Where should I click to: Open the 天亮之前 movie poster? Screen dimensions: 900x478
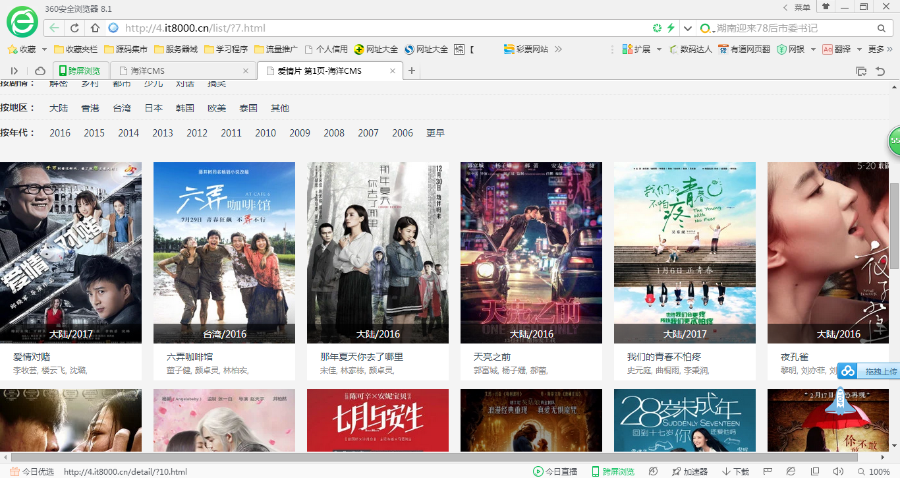point(531,252)
